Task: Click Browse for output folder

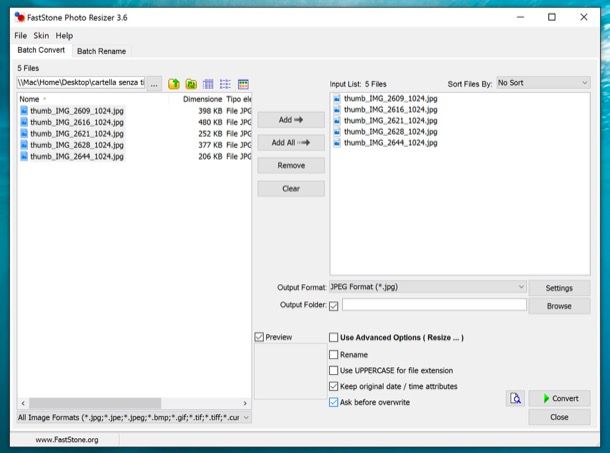Action: click(x=559, y=306)
